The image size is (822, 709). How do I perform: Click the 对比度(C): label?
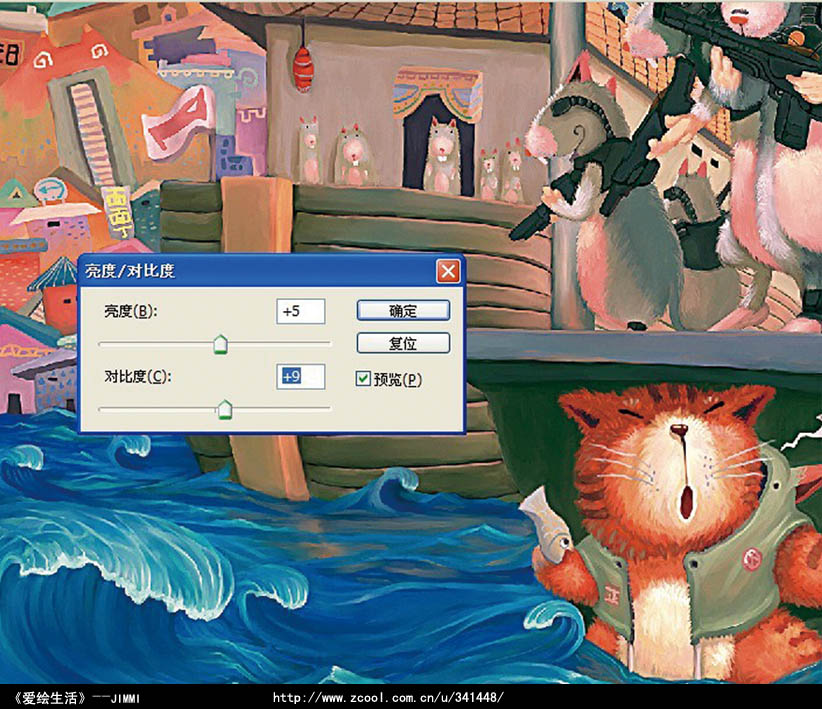point(138,377)
